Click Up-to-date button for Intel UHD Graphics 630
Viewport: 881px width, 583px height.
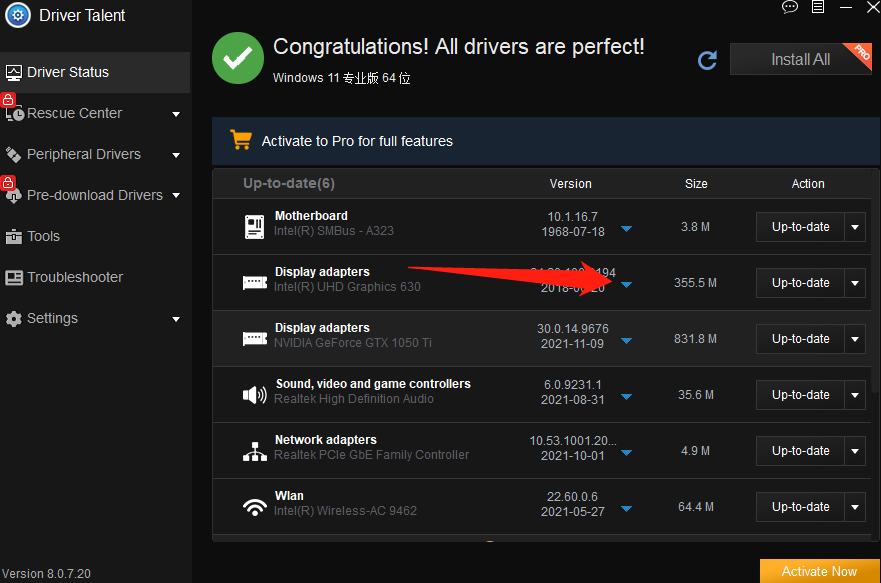800,283
